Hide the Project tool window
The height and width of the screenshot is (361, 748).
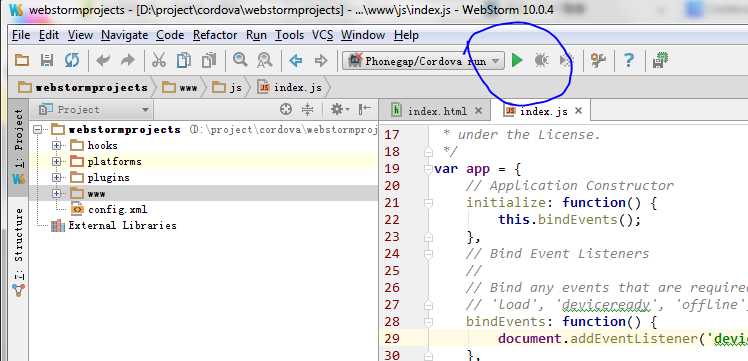[x=365, y=109]
